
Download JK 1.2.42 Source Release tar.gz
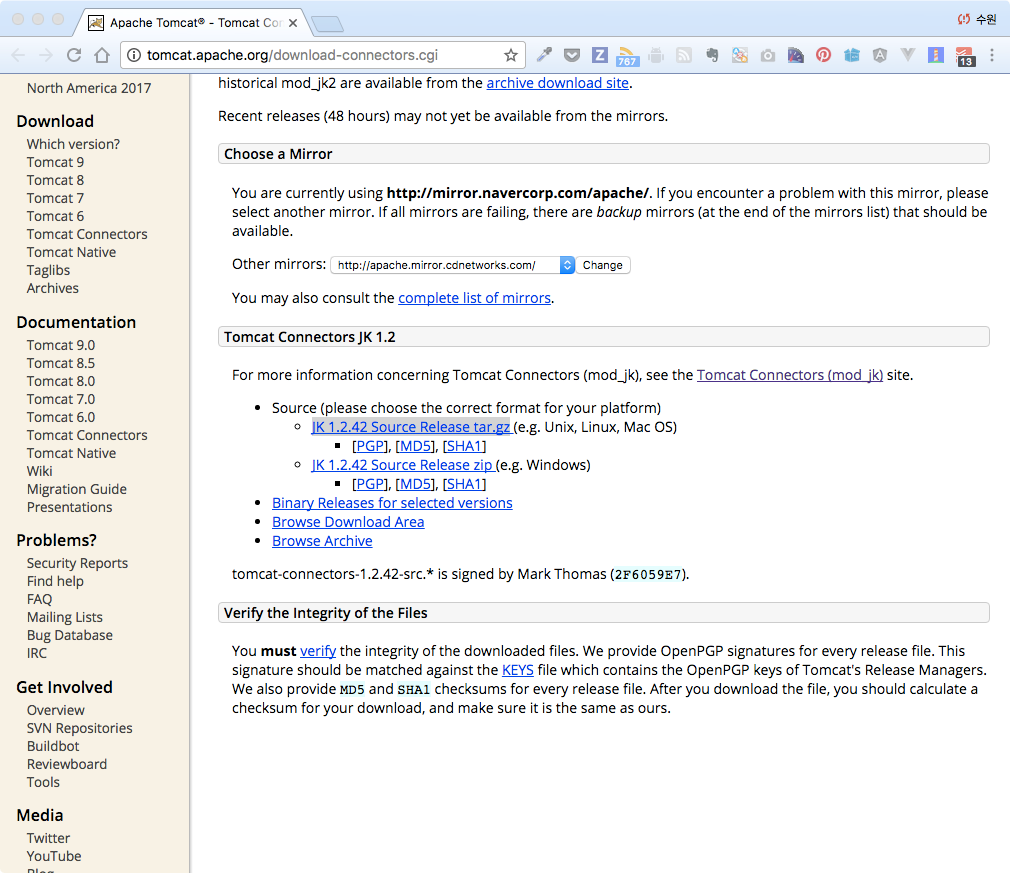click(411, 427)
